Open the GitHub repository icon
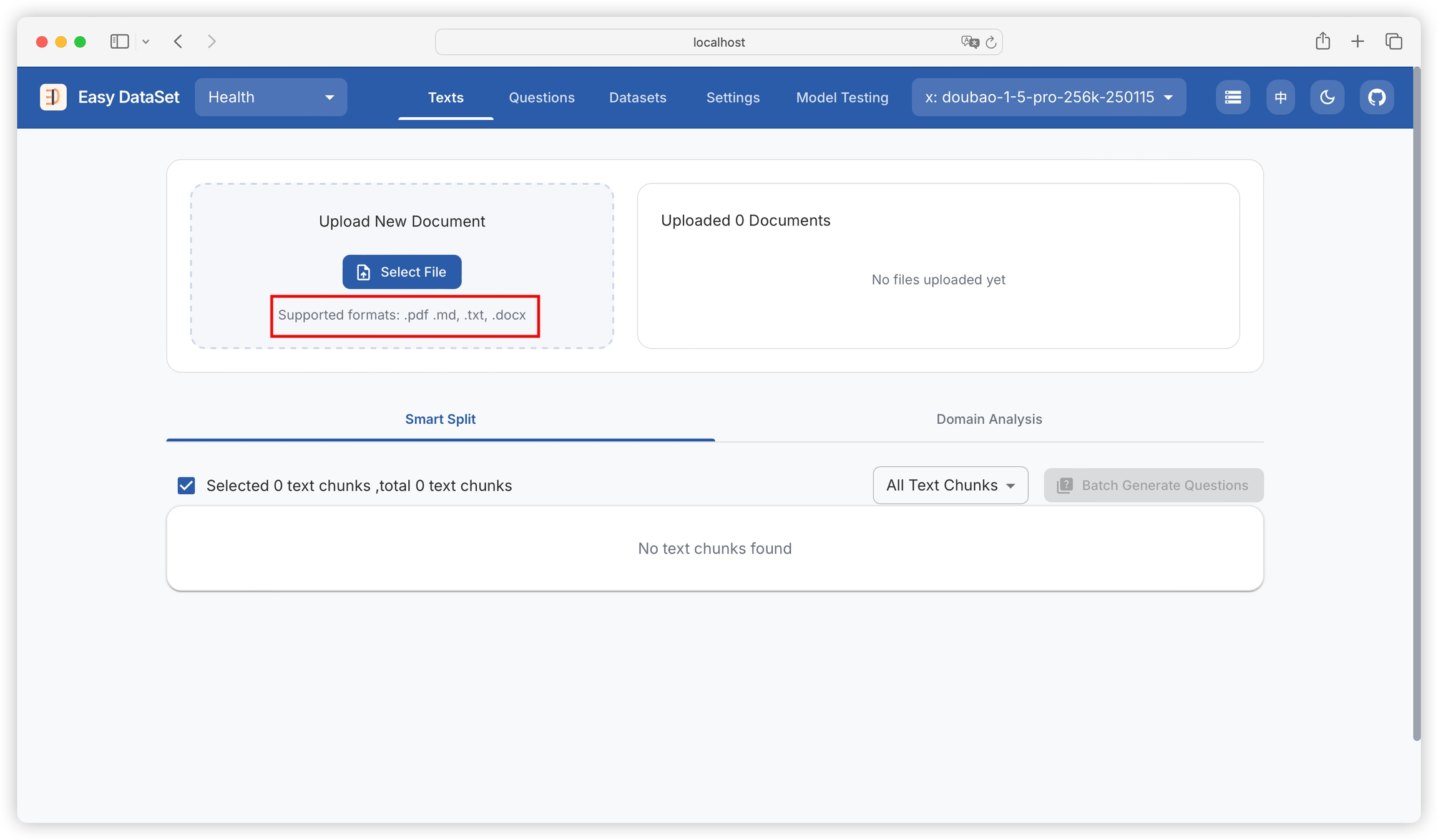This screenshot has width=1438, height=840. [x=1377, y=97]
